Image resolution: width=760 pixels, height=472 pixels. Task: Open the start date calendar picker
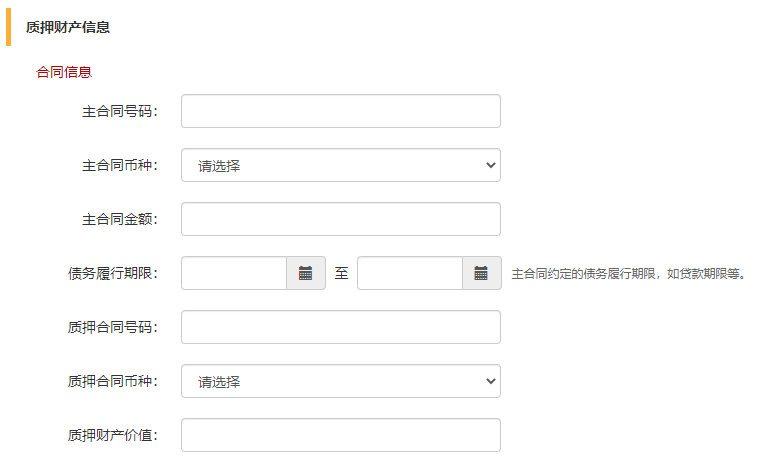[x=306, y=273]
